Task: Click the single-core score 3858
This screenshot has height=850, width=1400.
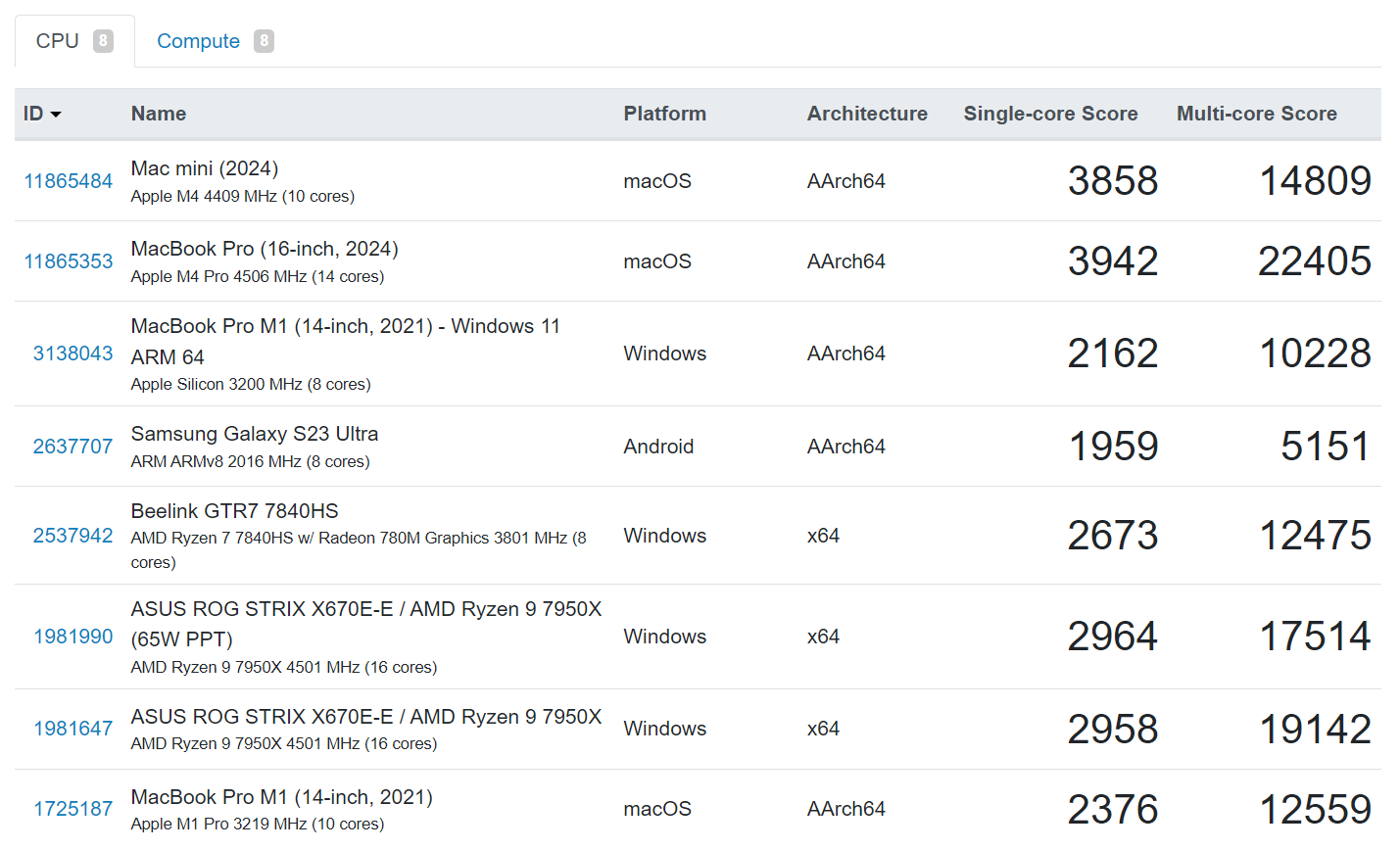Action: [x=1113, y=181]
